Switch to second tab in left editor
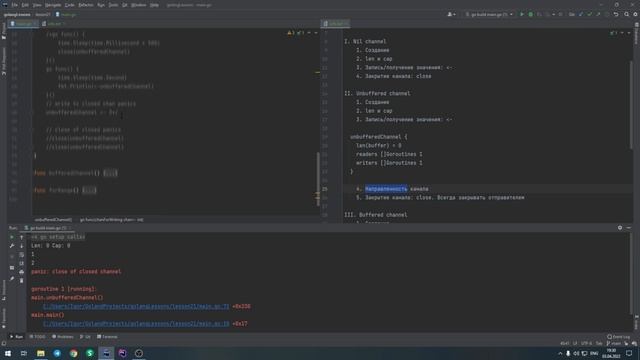This screenshot has width=640, height=360. 53,24
